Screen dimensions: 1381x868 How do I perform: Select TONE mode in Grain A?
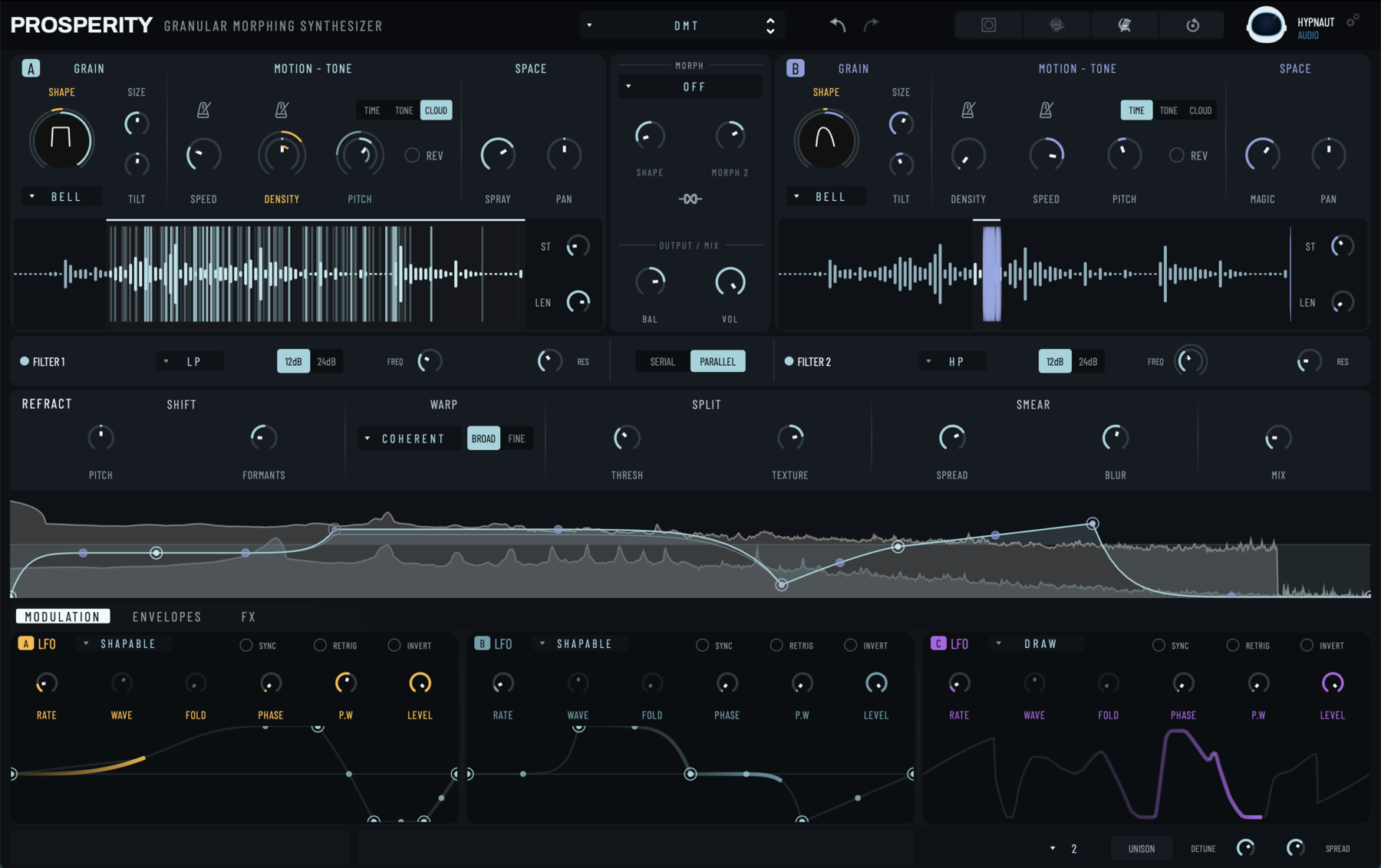point(404,110)
